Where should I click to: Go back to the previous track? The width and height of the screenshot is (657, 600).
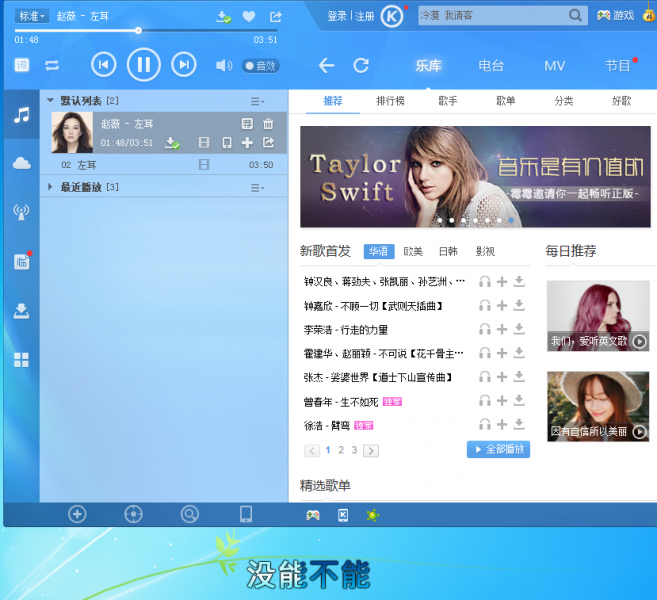103,65
